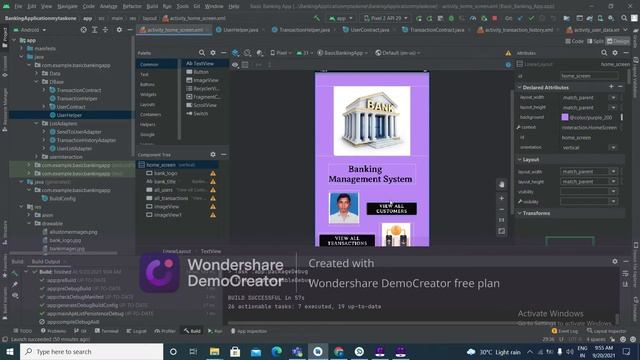Click the Git commit checkmark icon
The height and width of the screenshot is (360, 640).
[531, 18]
